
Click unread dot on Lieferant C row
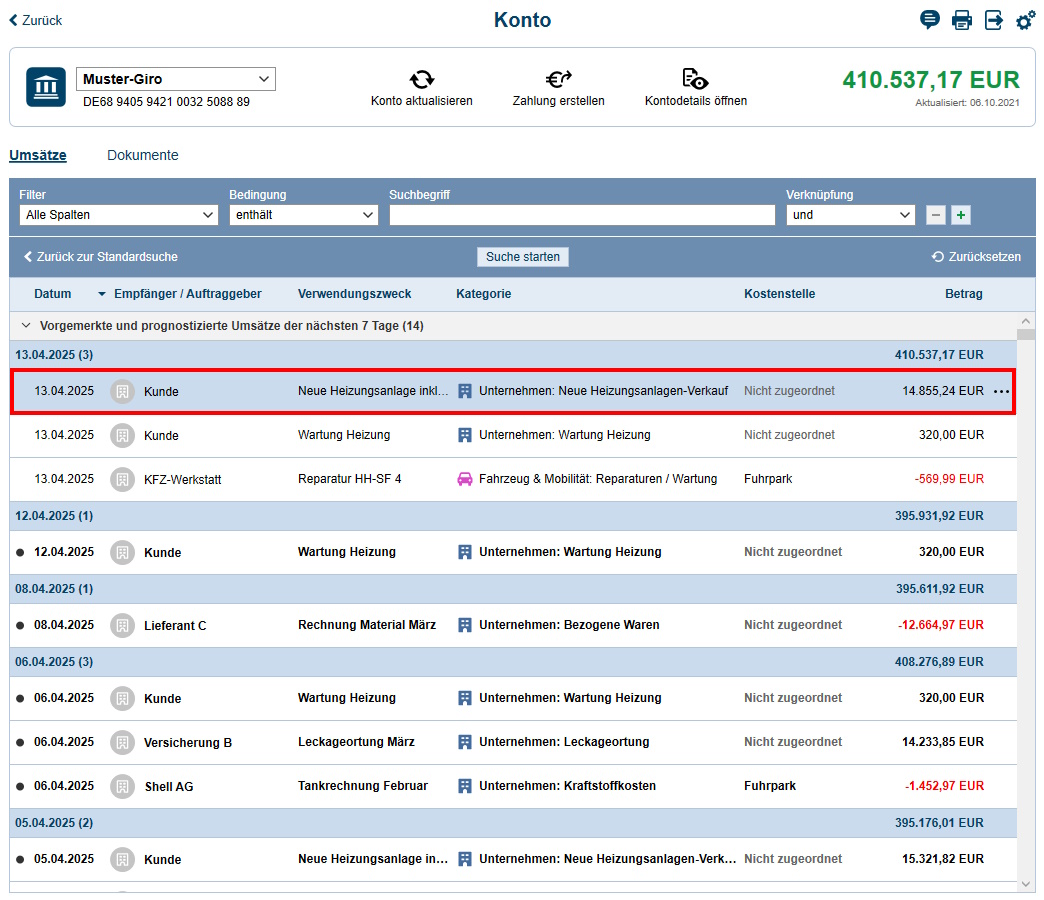coord(20,625)
